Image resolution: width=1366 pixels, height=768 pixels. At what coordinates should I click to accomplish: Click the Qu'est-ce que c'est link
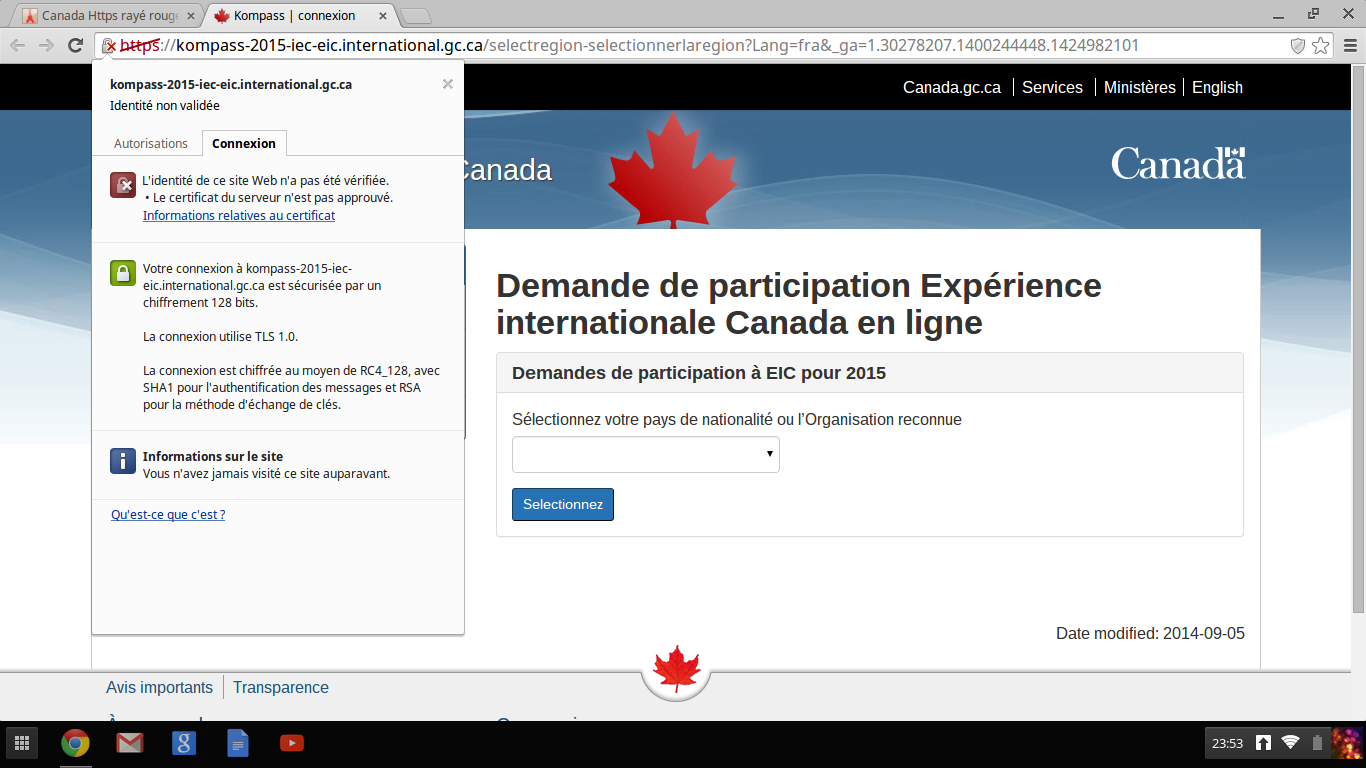click(168, 515)
